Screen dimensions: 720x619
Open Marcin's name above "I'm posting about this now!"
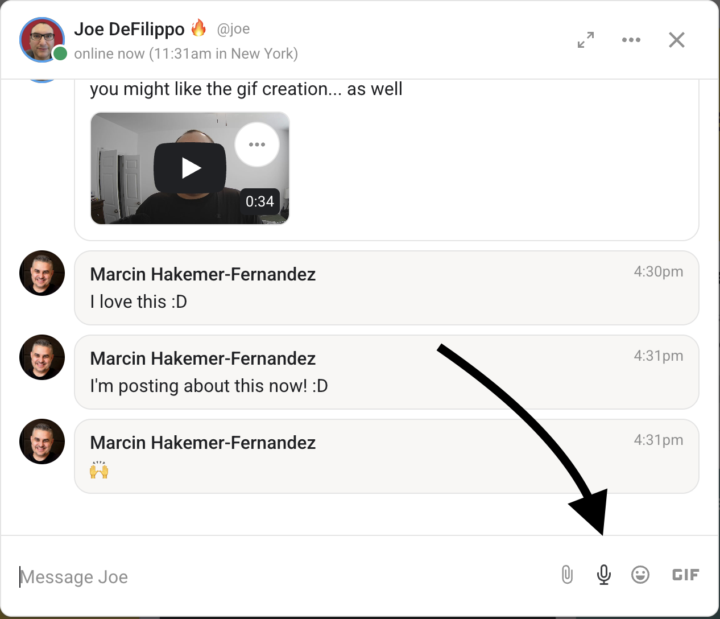[203, 358]
